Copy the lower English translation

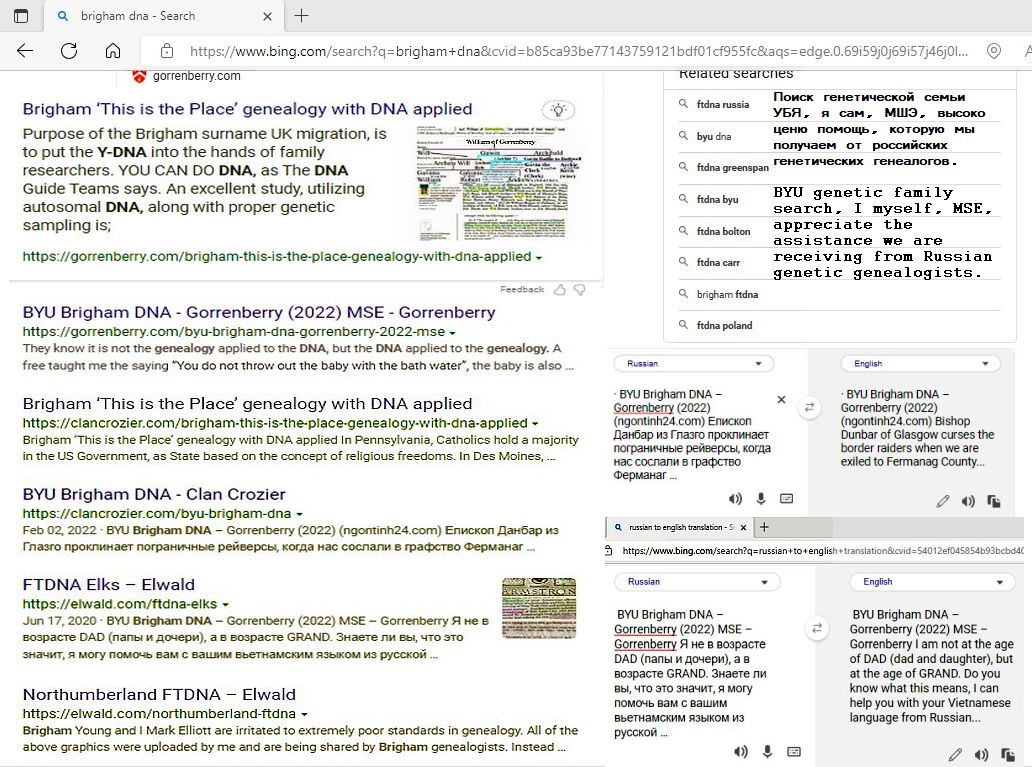click(1007, 754)
